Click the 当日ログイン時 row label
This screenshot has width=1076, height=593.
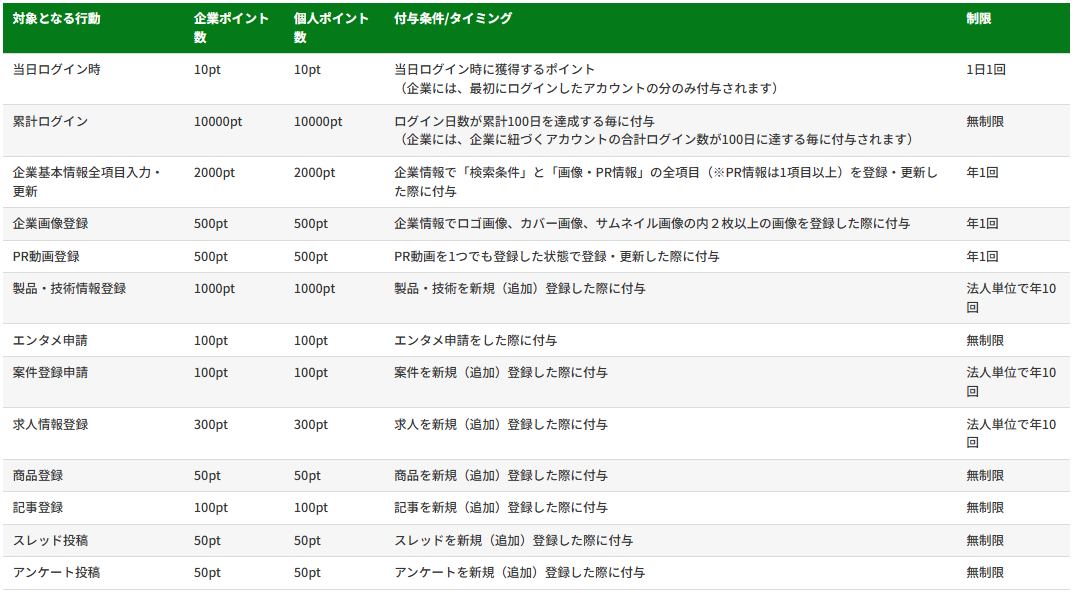click(x=56, y=70)
